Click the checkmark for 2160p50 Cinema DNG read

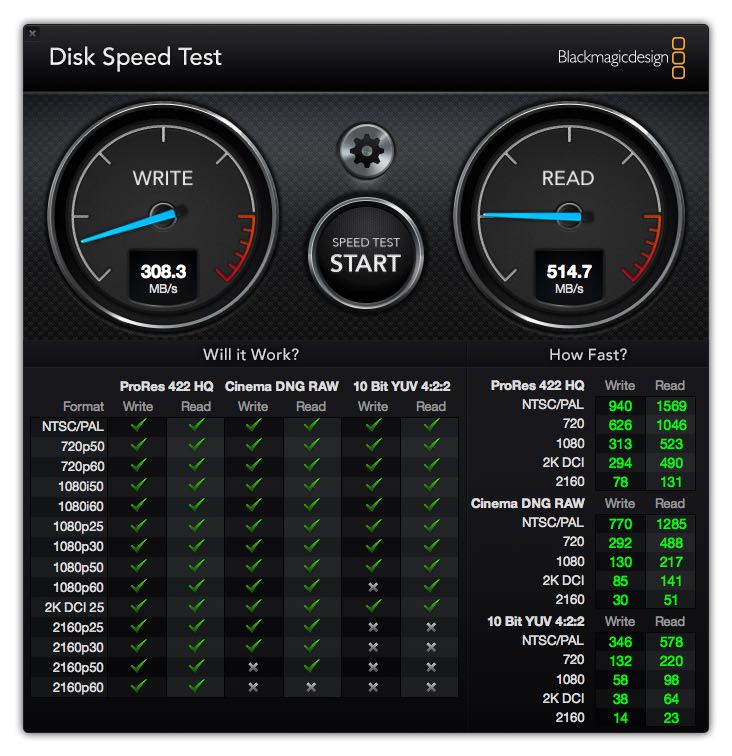312,666
